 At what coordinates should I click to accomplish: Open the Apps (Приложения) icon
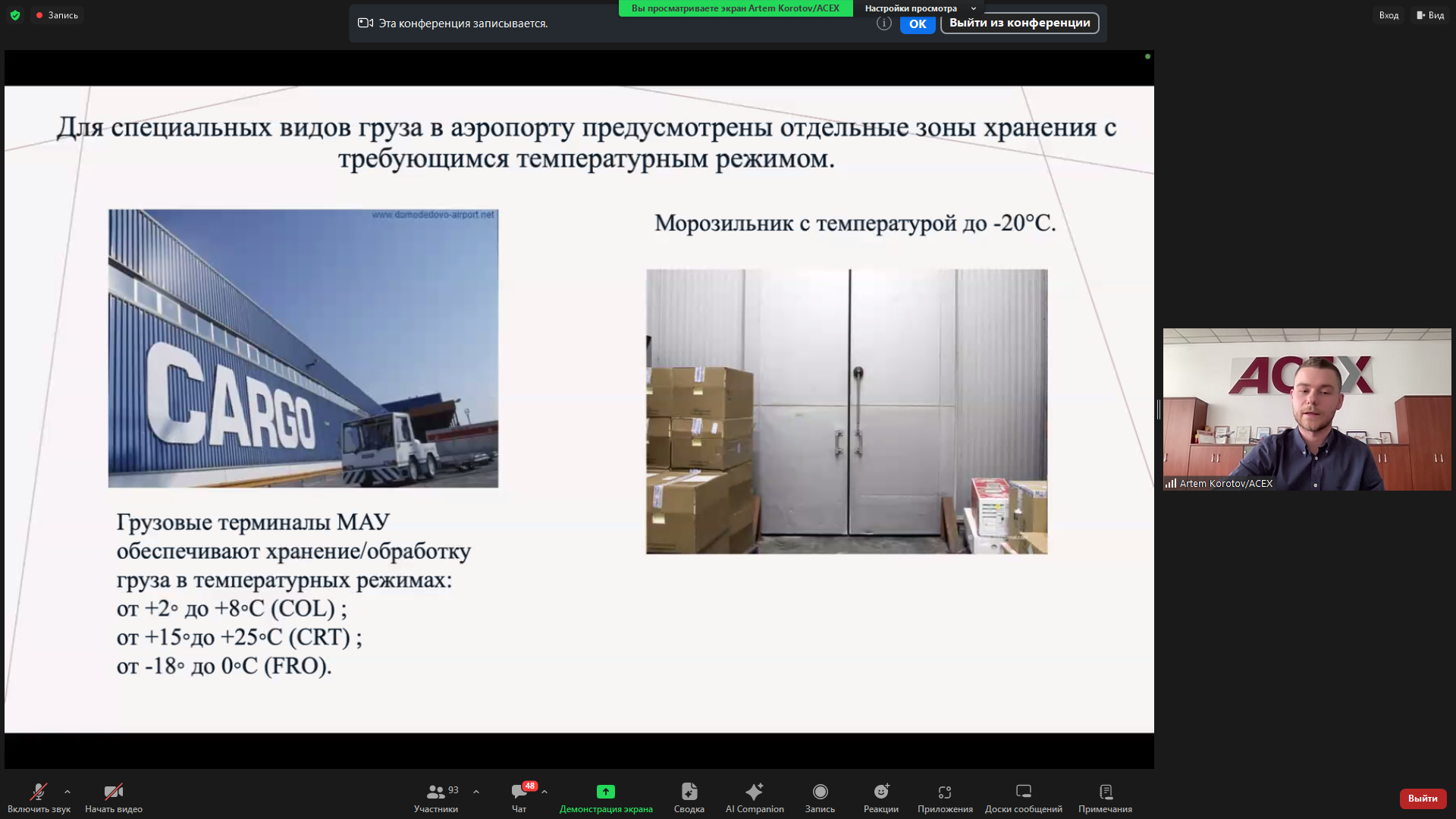tap(944, 792)
